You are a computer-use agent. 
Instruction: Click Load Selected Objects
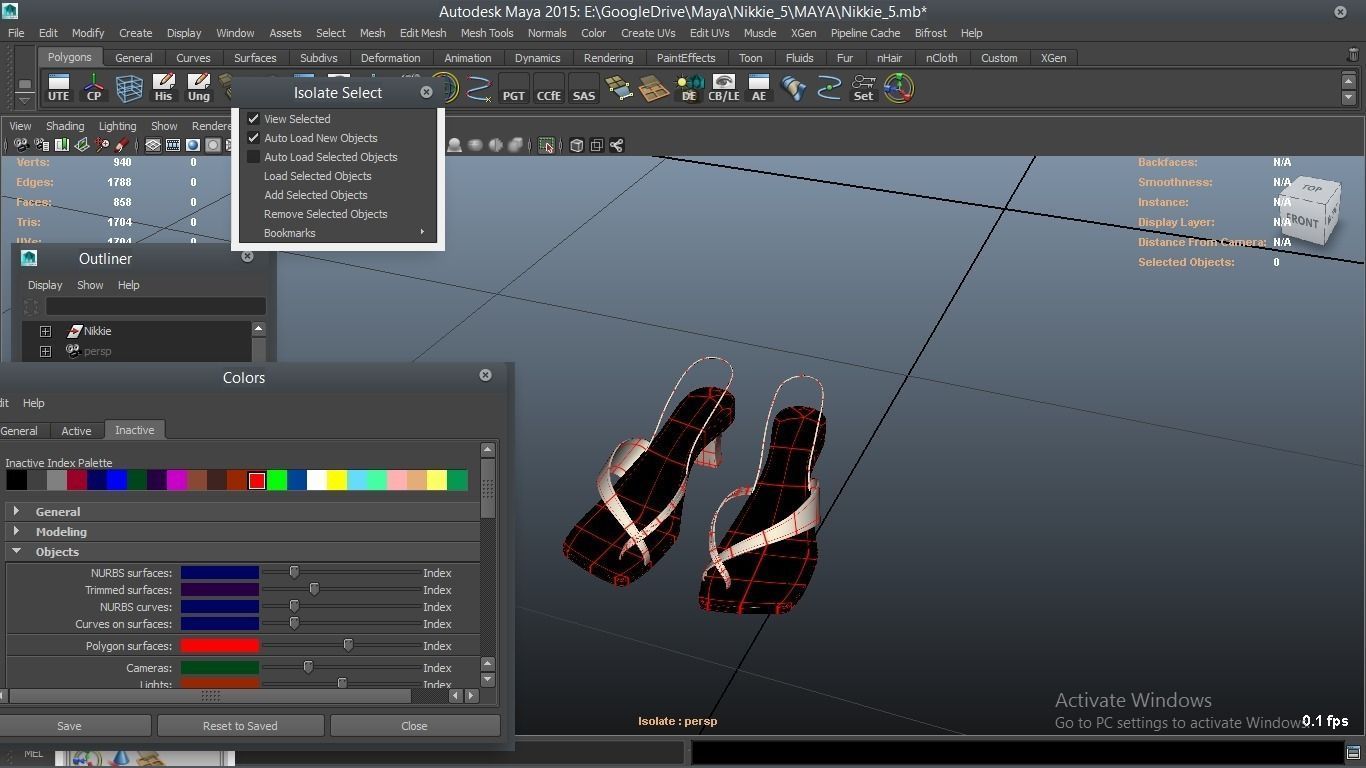(317, 176)
